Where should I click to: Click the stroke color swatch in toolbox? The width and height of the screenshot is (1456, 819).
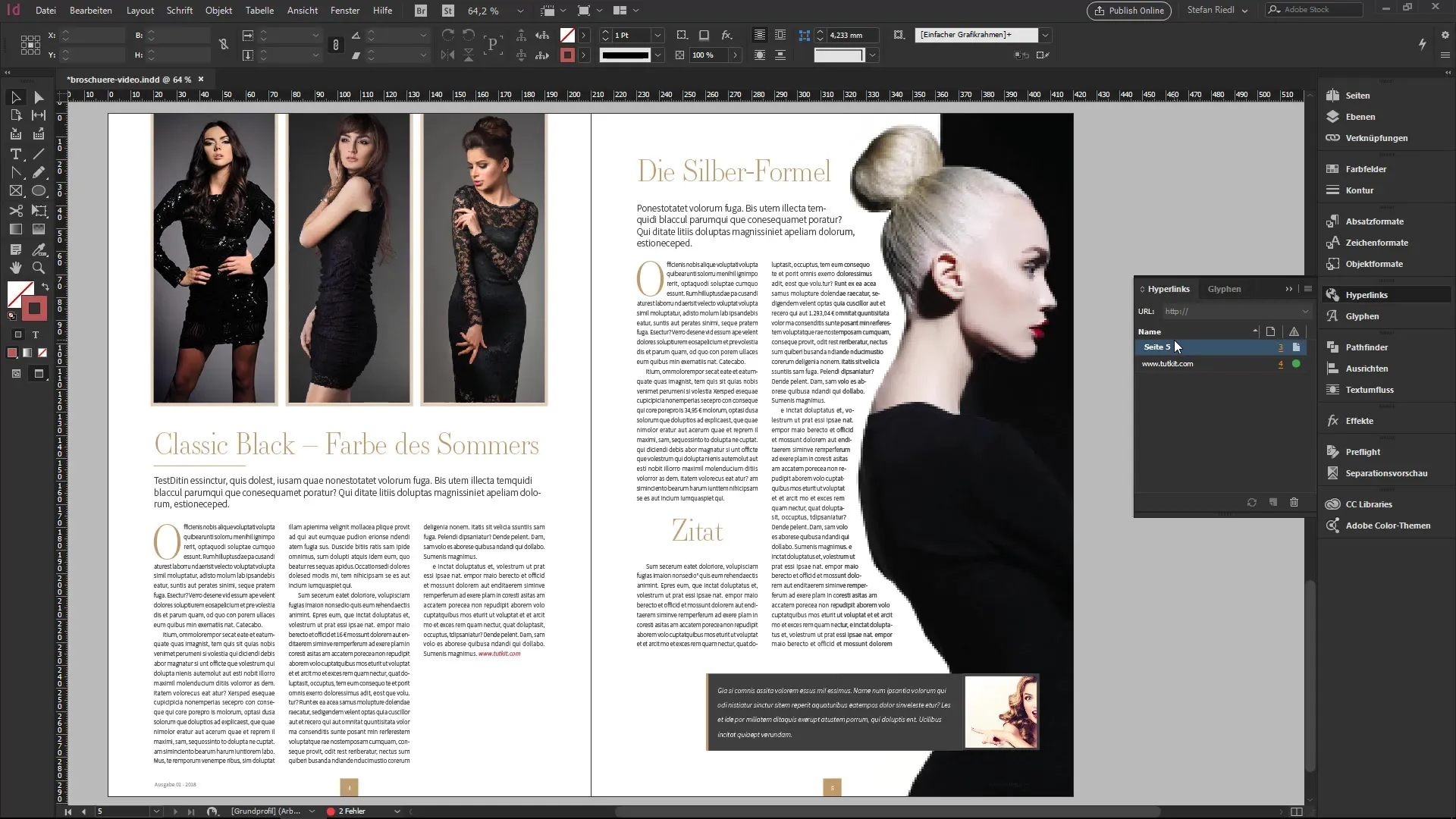[x=33, y=308]
